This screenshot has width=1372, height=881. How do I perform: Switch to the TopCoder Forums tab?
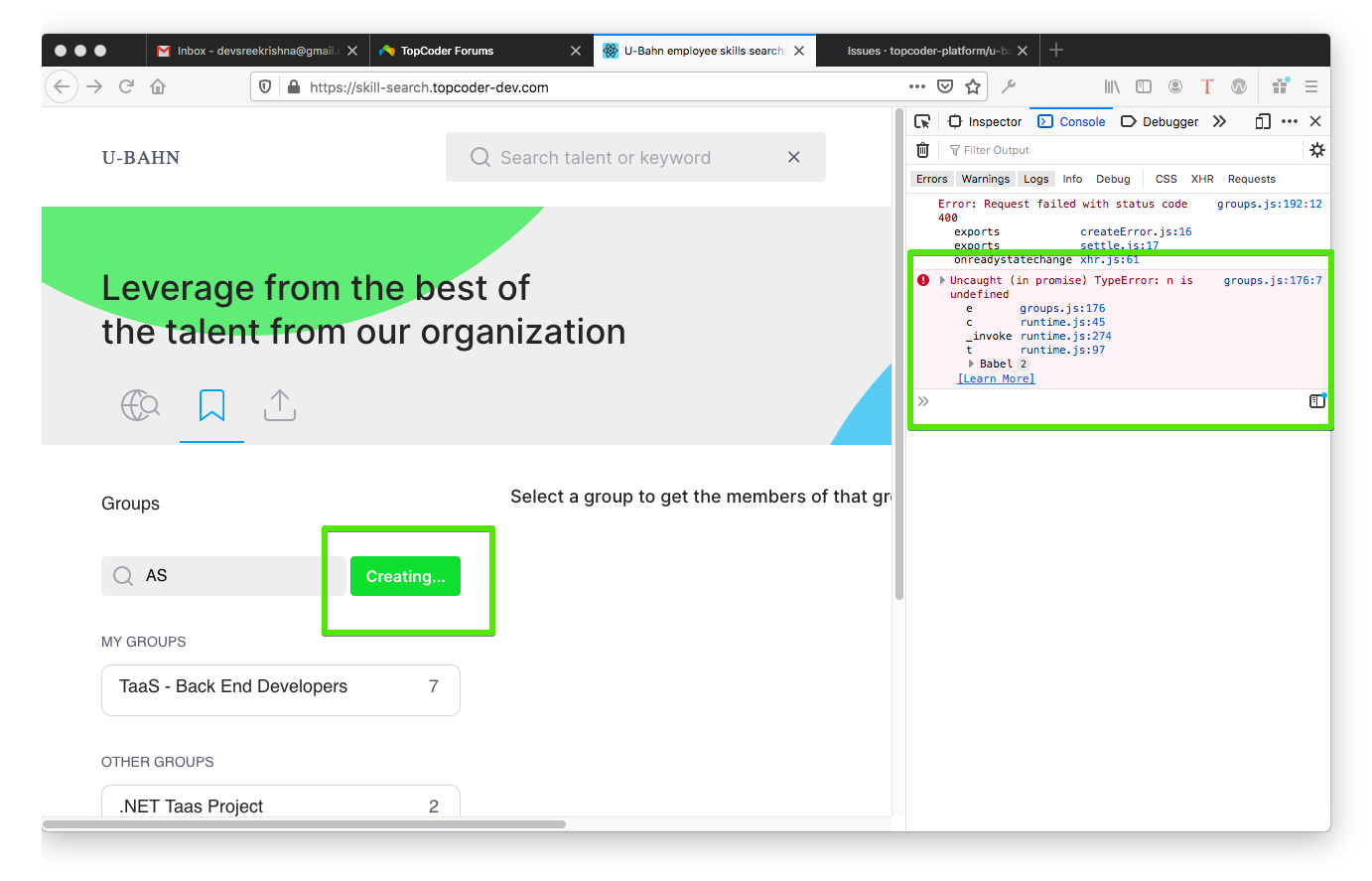click(x=481, y=51)
